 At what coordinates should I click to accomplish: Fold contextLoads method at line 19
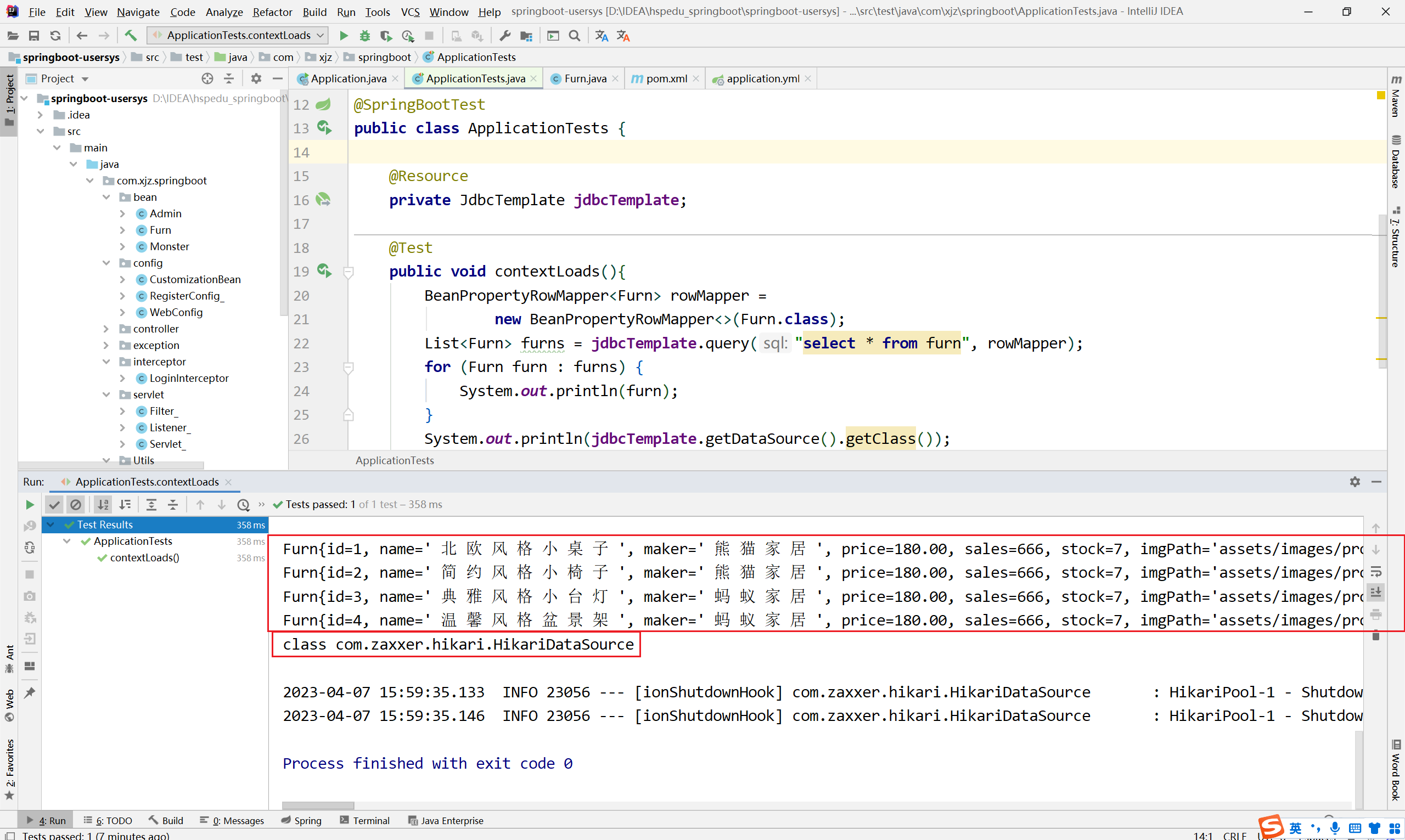349,272
